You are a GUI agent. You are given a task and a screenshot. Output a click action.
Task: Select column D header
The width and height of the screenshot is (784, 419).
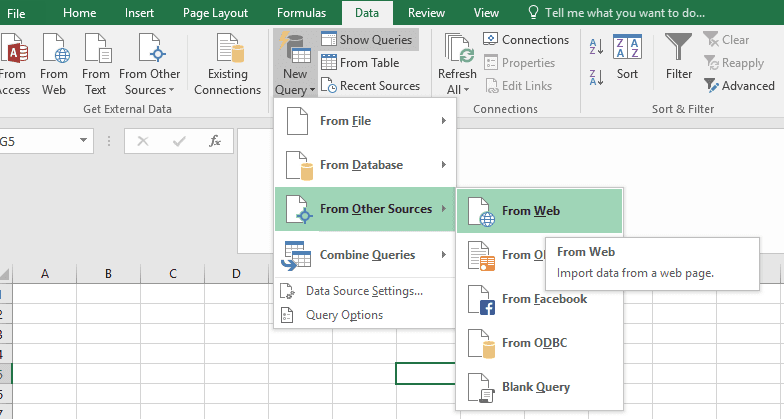[x=236, y=274]
